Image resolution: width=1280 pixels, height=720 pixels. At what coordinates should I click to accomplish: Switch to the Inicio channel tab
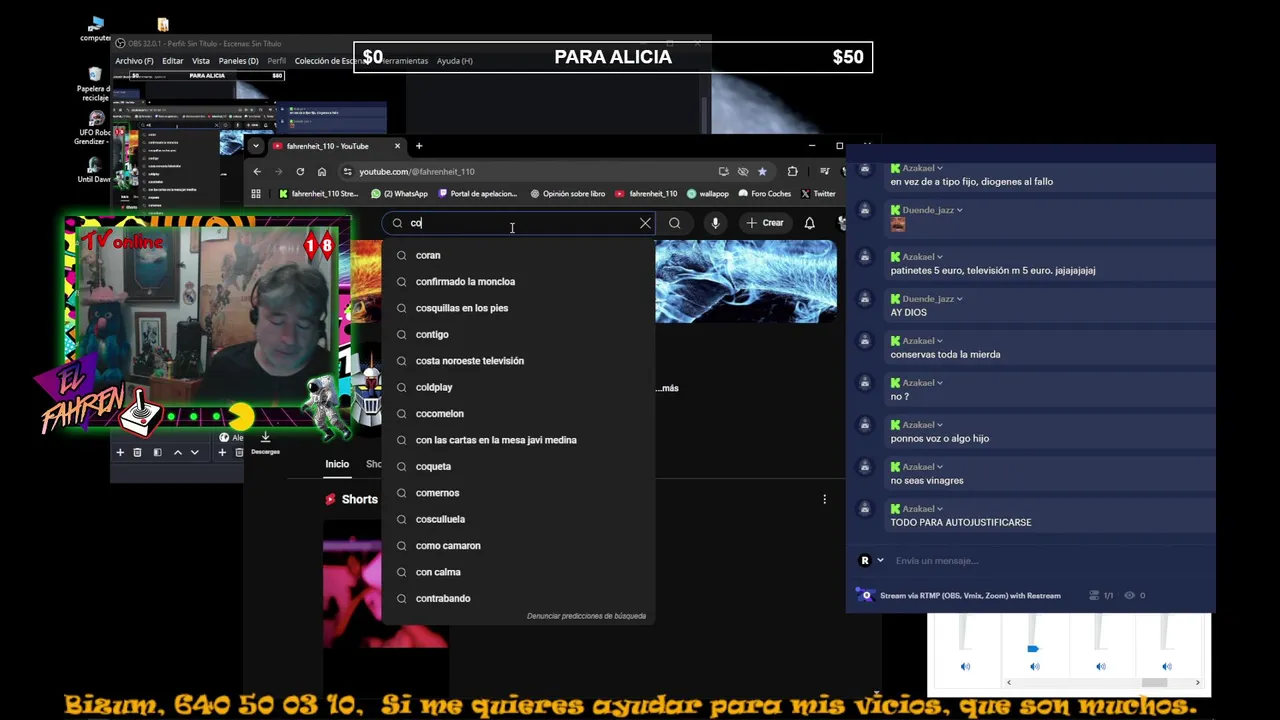click(x=337, y=464)
